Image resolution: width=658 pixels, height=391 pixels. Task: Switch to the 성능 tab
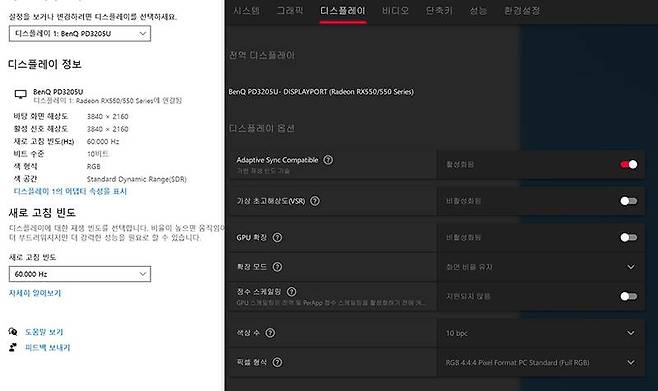478,10
